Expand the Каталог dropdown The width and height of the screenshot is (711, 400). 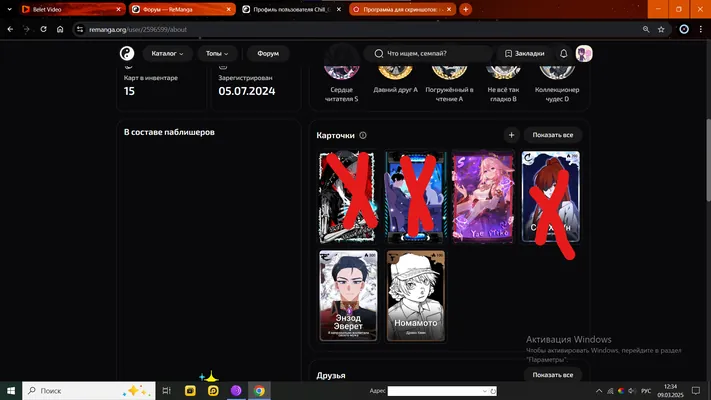(167, 54)
